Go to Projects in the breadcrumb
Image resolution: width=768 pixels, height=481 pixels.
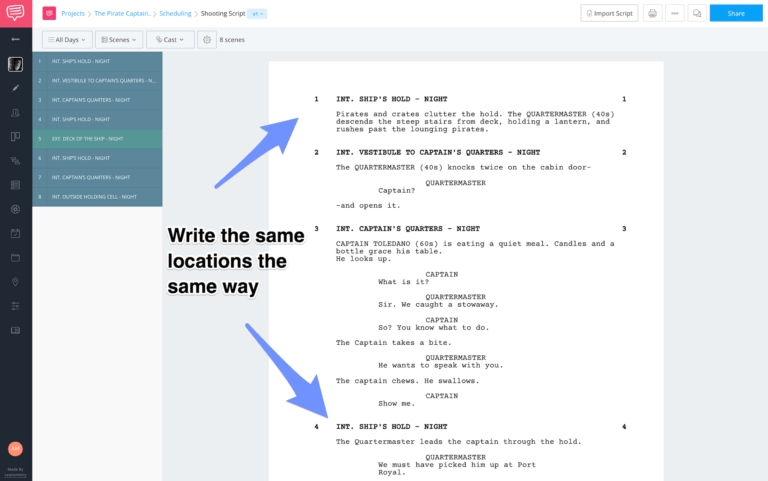(73, 14)
